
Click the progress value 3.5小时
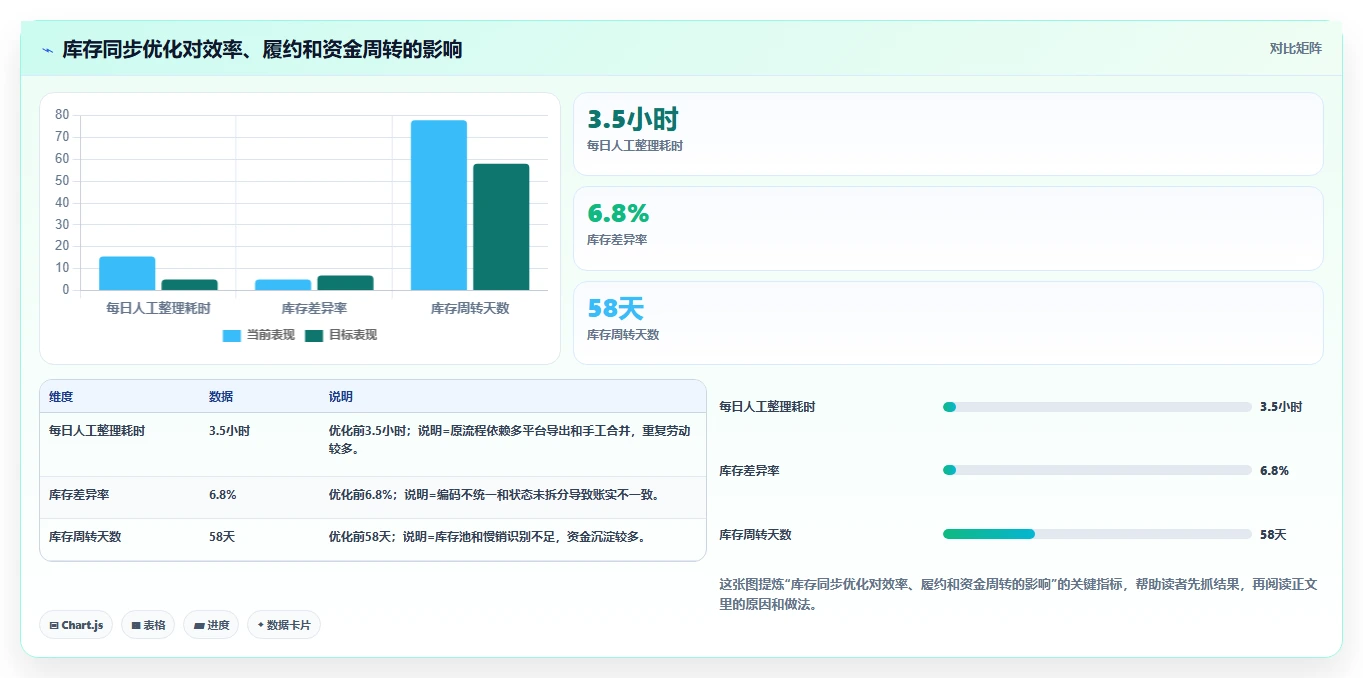(1281, 407)
